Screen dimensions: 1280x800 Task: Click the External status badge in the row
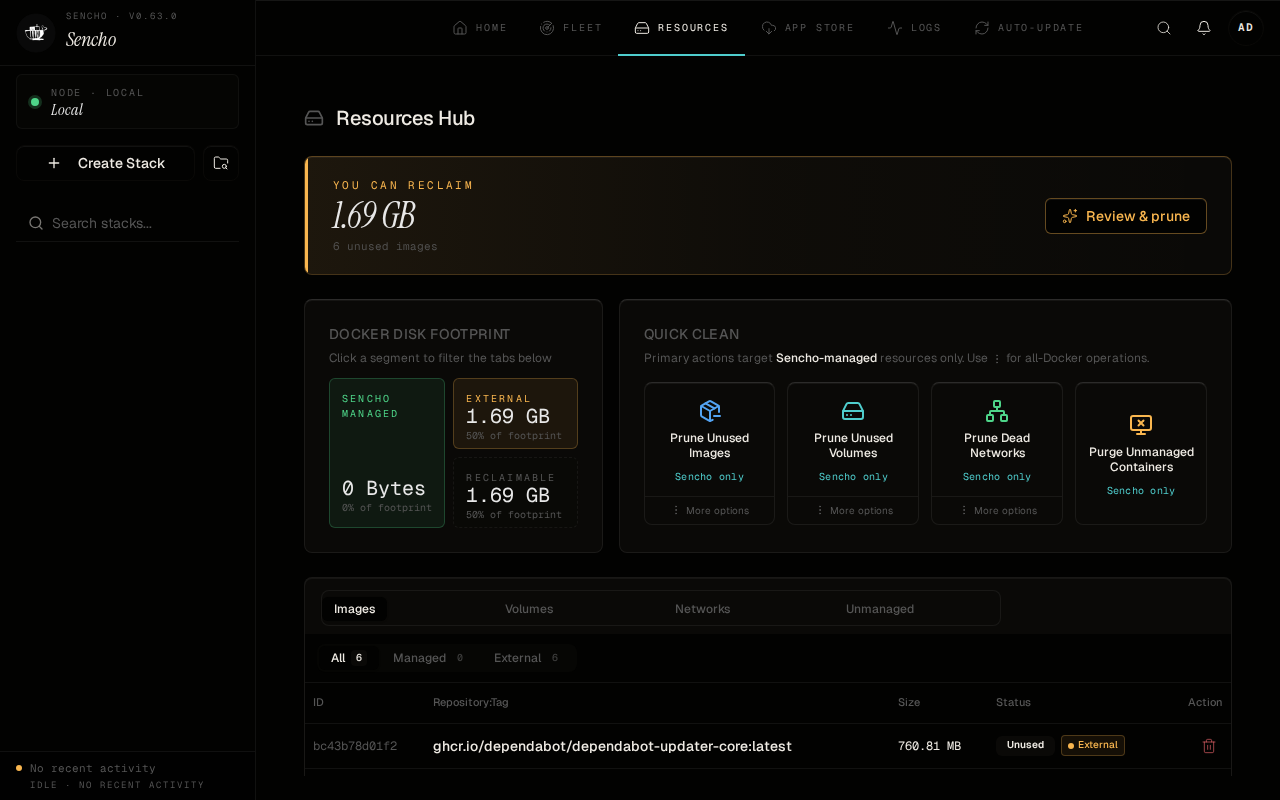pyautogui.click(x=1093, y=745)
